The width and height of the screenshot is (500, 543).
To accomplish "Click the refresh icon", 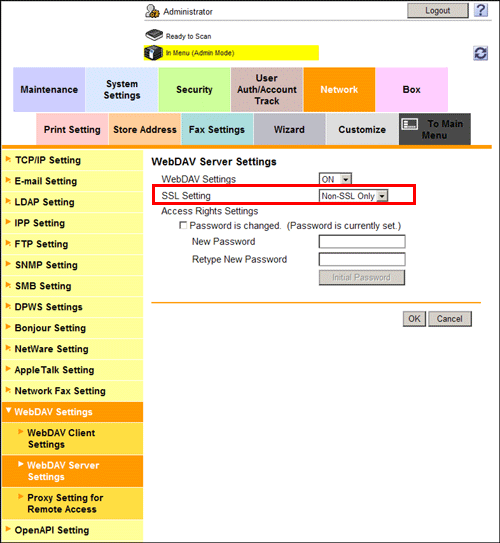I will [x=481, y=53].
